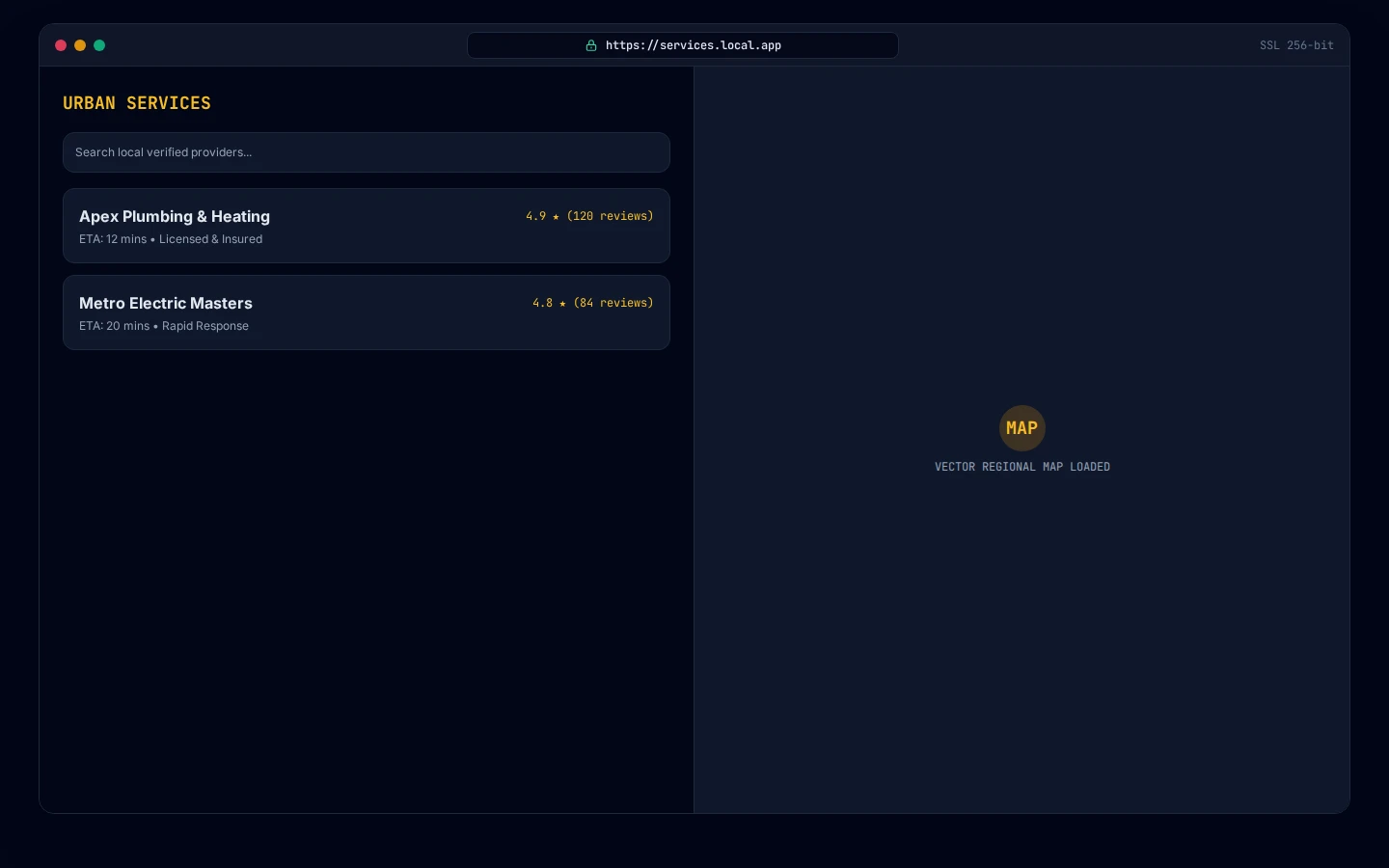Screen dimensions: 1389x868
Task: Click the 4.8 star (84 reviews) rating
Action: click(x=593, y=303)
